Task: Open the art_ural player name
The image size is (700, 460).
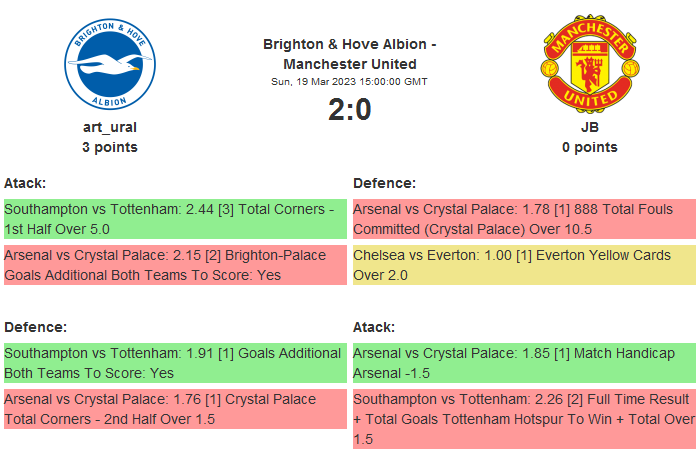Action: (x=110, y=127)
